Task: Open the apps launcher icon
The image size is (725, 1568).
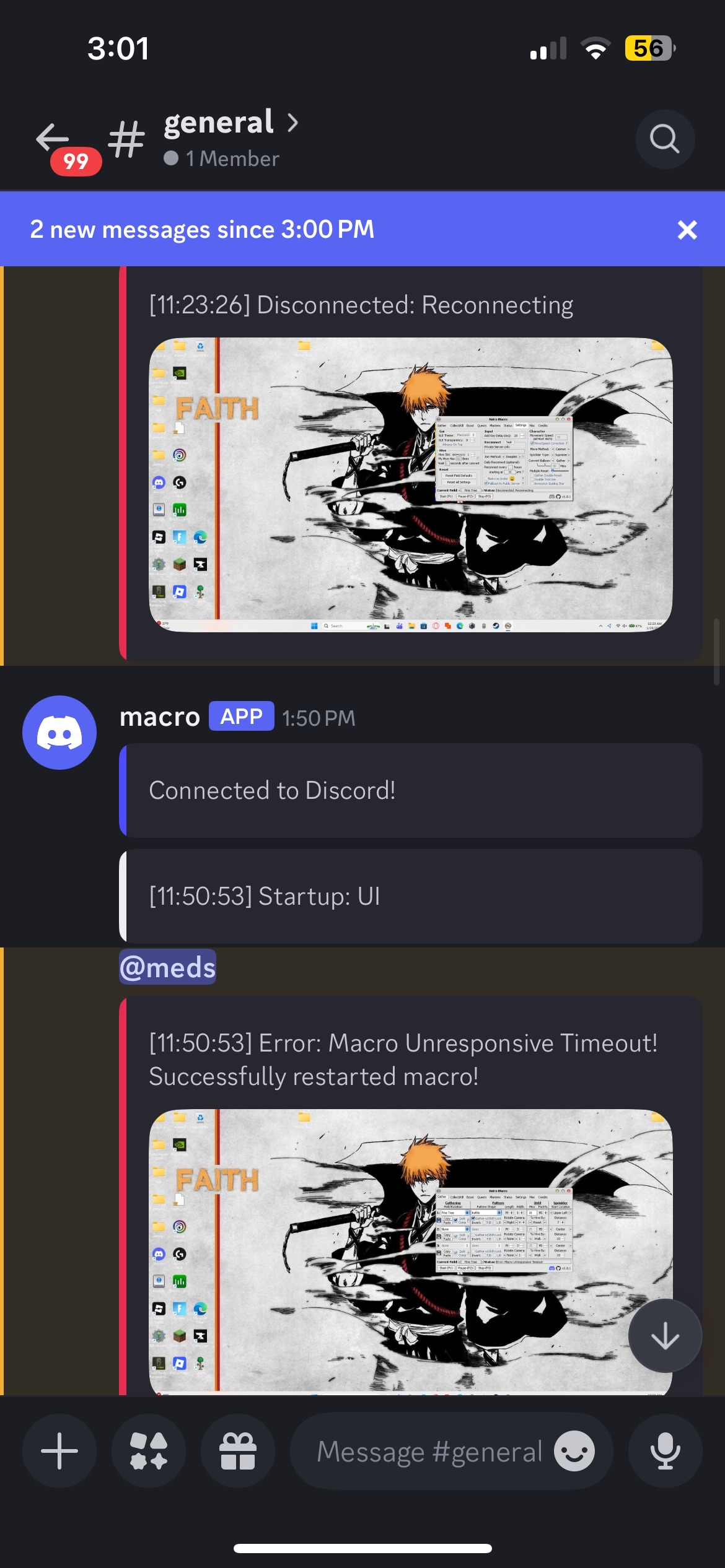Action: (149, 1451)
